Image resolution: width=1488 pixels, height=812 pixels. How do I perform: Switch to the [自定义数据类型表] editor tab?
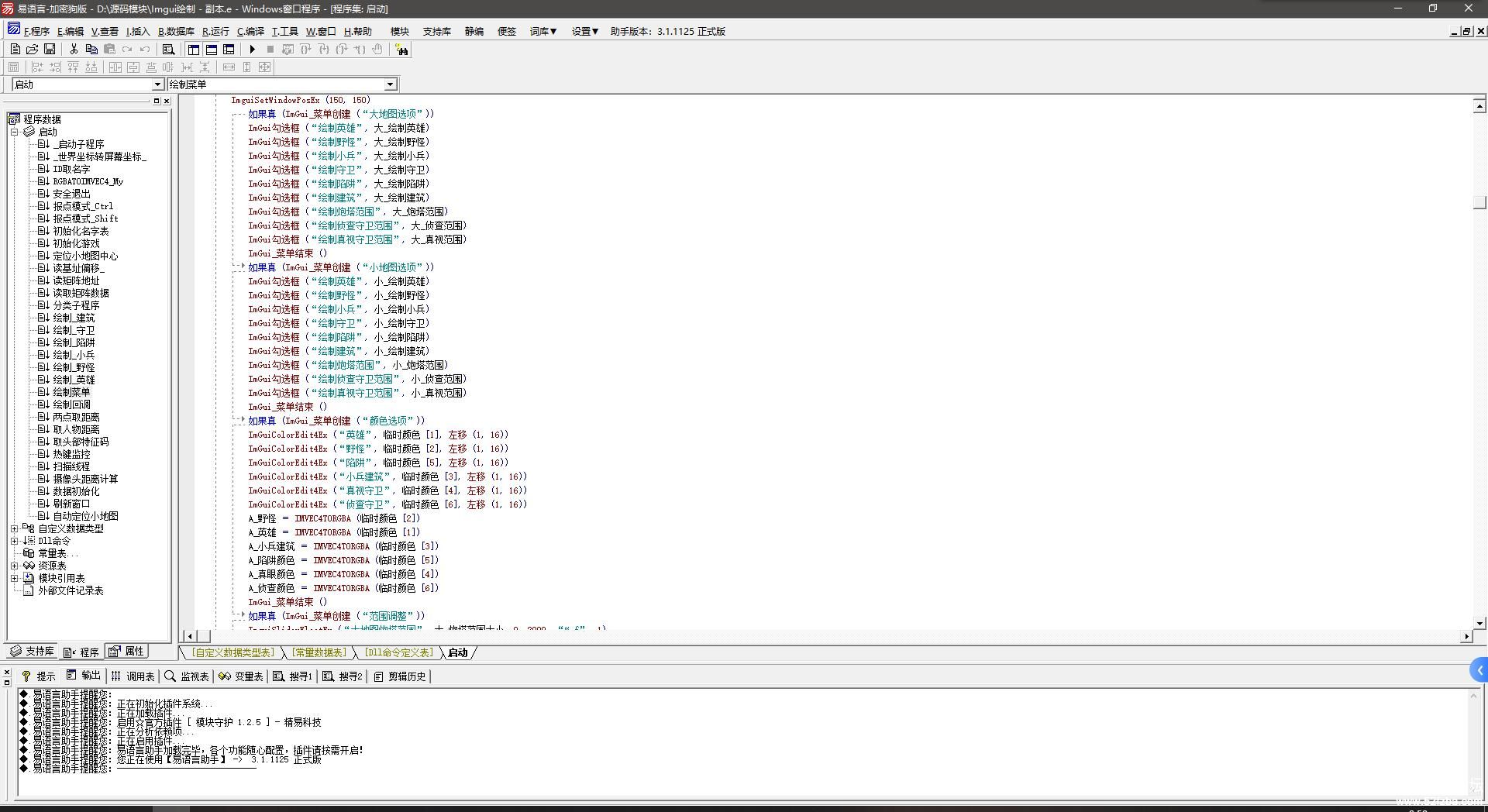point(232,653)
